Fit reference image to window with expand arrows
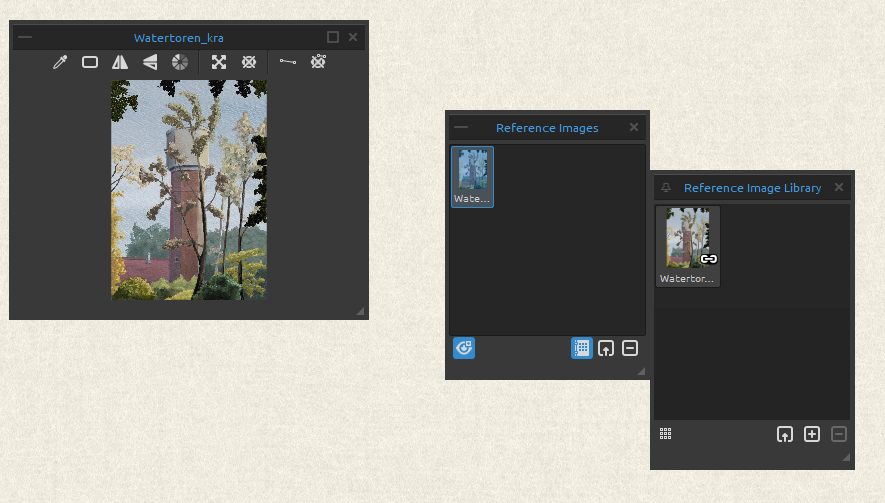 219,62
